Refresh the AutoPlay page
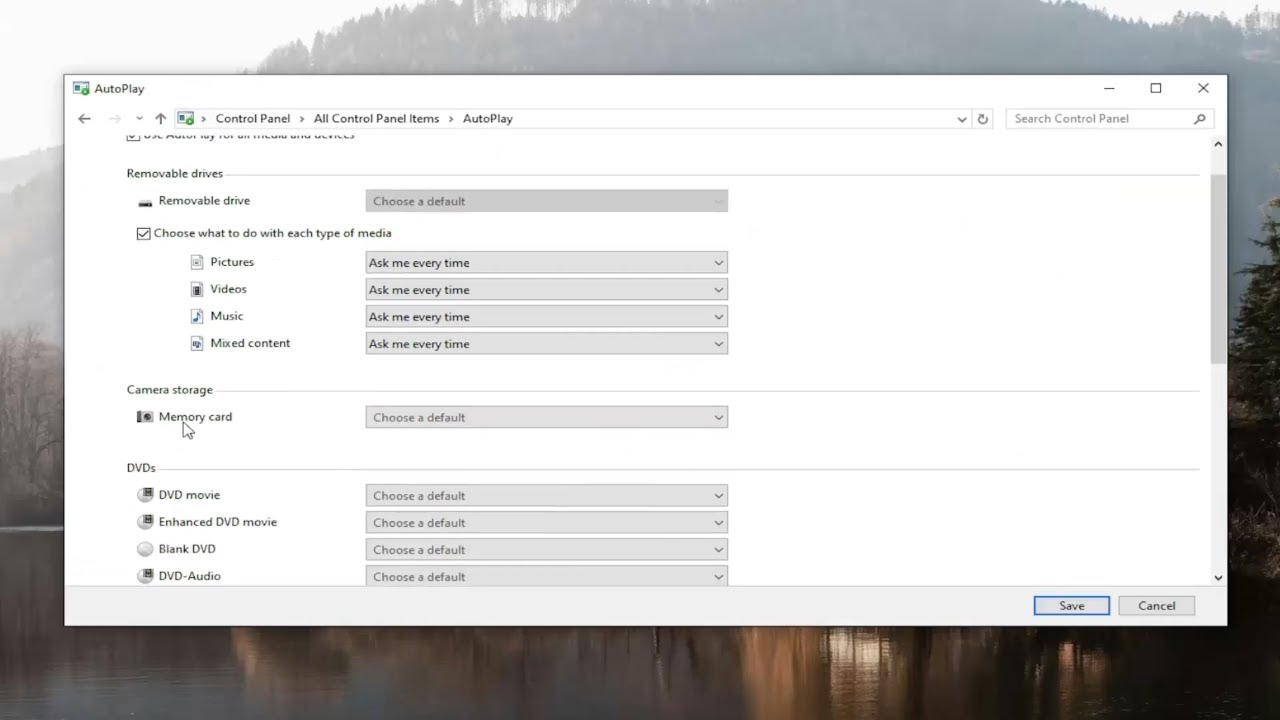Image resolution: width=1280 pixels, height=720 pixels. pyautogui.click(x=982, y=119)
